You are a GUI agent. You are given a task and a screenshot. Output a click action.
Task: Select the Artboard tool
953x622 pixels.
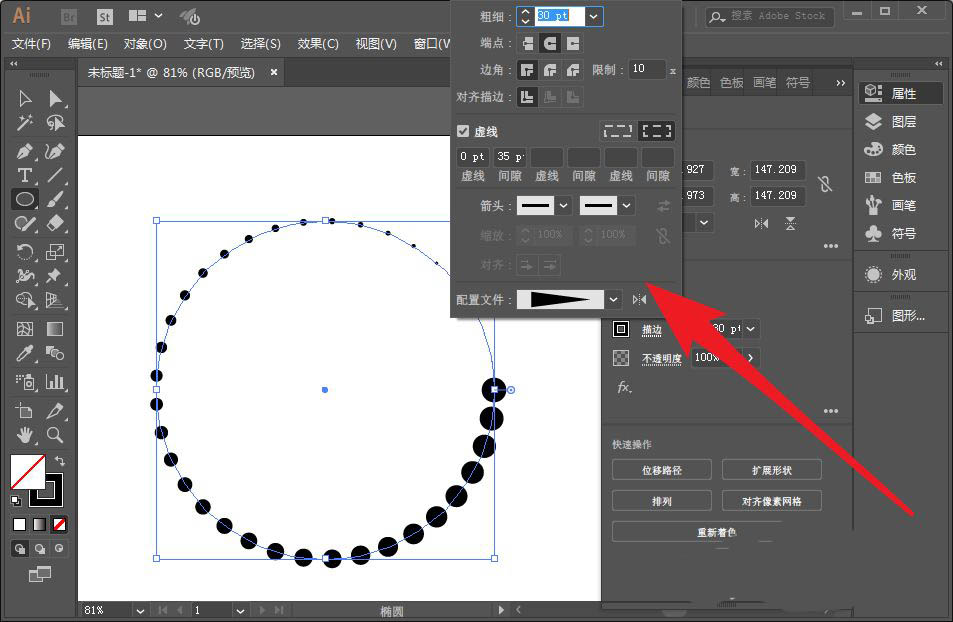click(25, 410)
